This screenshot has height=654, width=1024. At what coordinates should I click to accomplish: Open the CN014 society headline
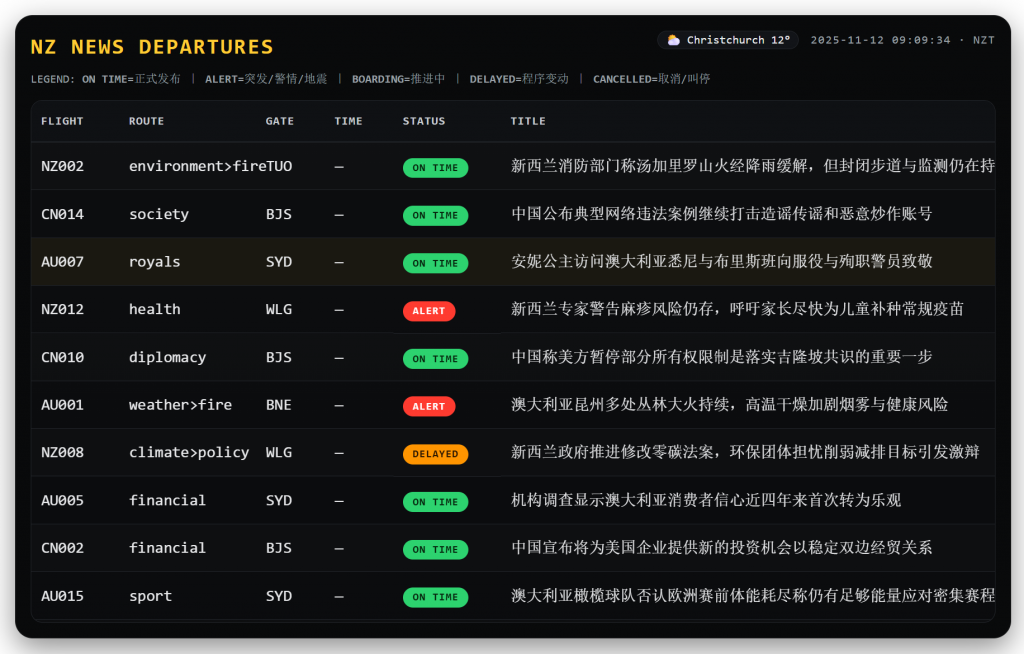[x=721, y=214]
